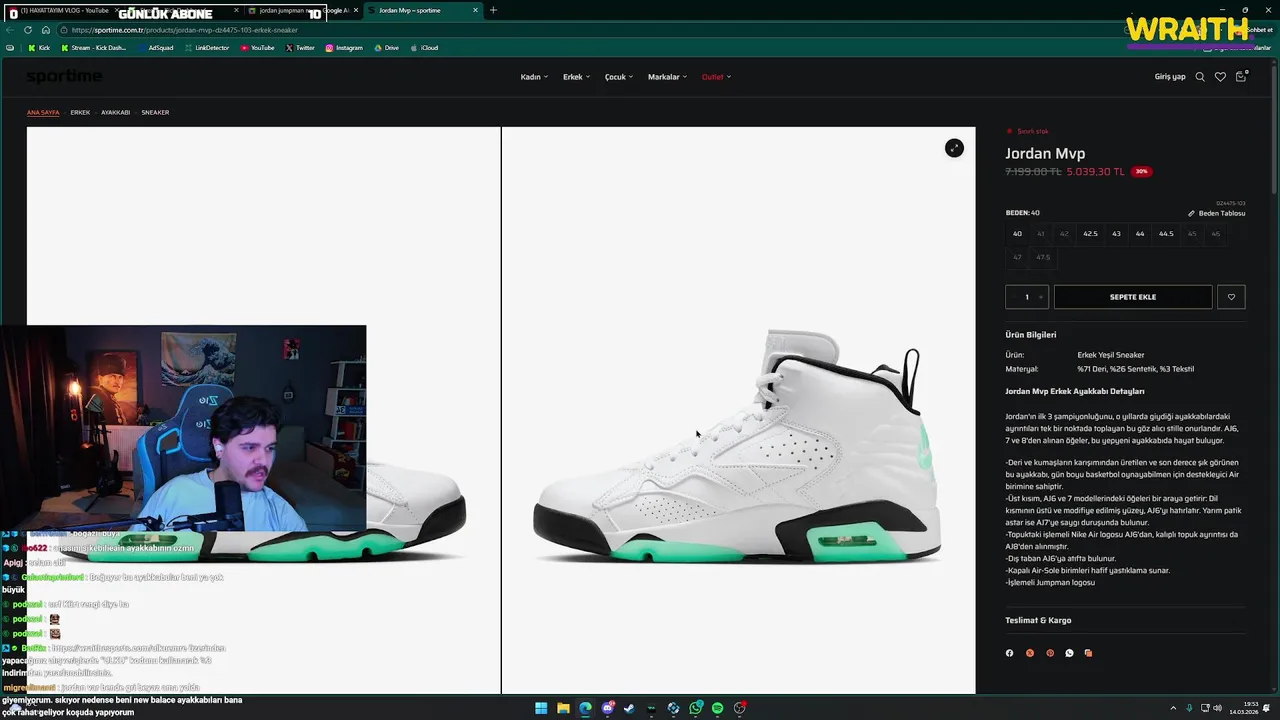Click the main side-view shoe image
This screenshot has height=720, width=1280.
(737, 445)
